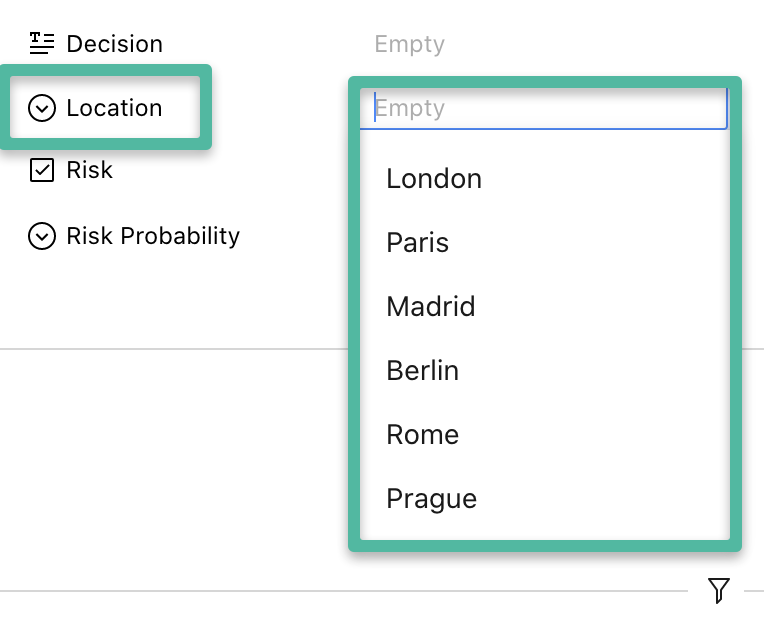Click the Decision property name
Viewport: 764px width, 628px height.
pos(114,44)
